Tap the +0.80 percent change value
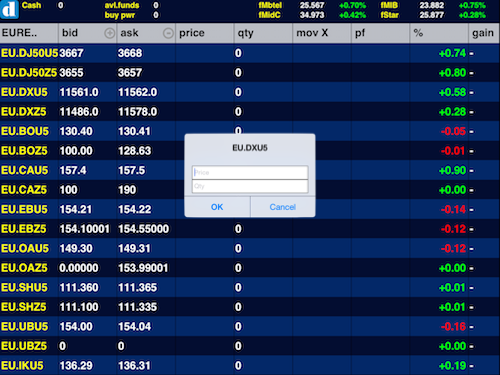500x375 pixels. point(452,73)
